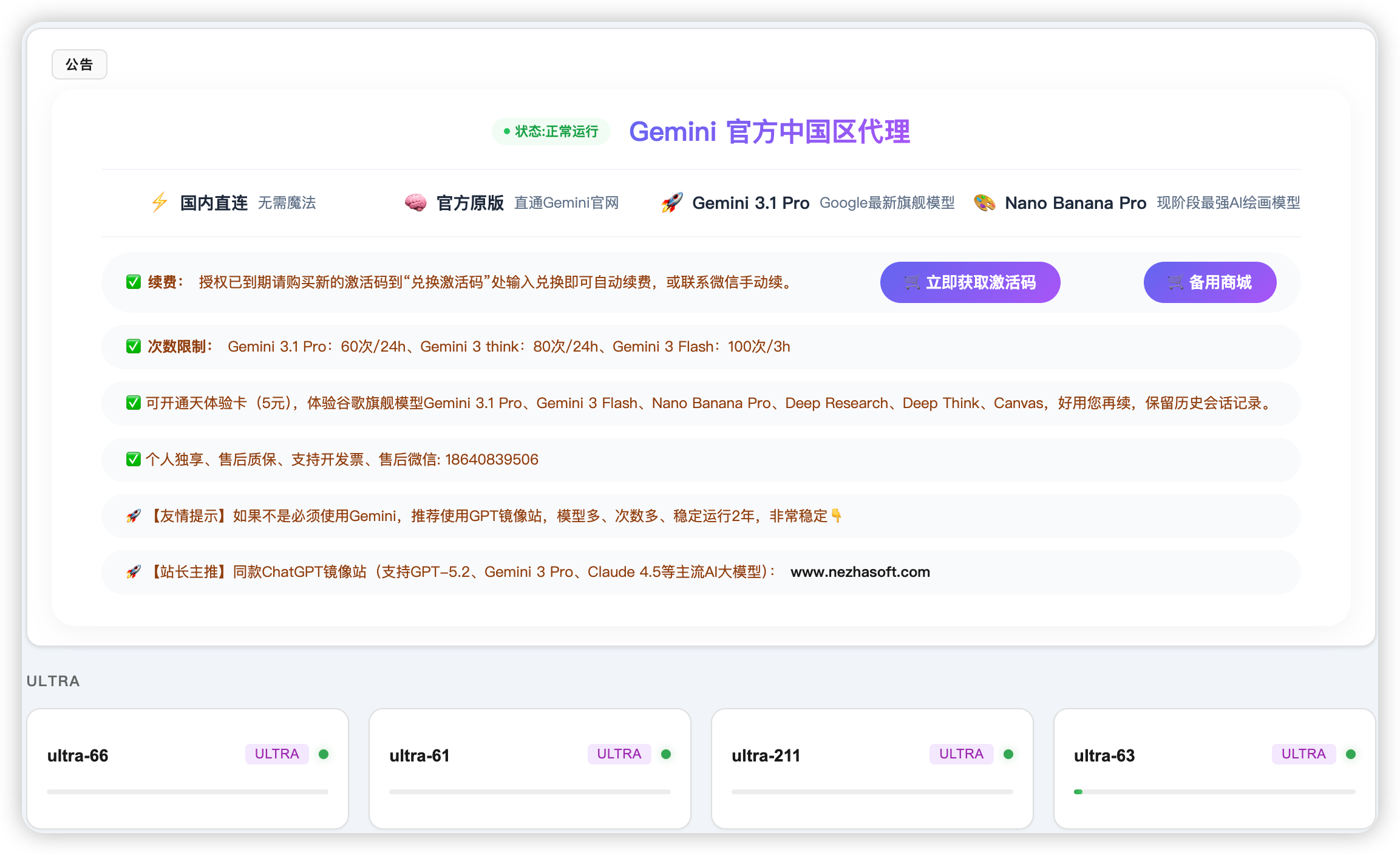Click the green status dot on ultra-66 card
Viewport: 1400px width, 855px height.
[324, 754]
